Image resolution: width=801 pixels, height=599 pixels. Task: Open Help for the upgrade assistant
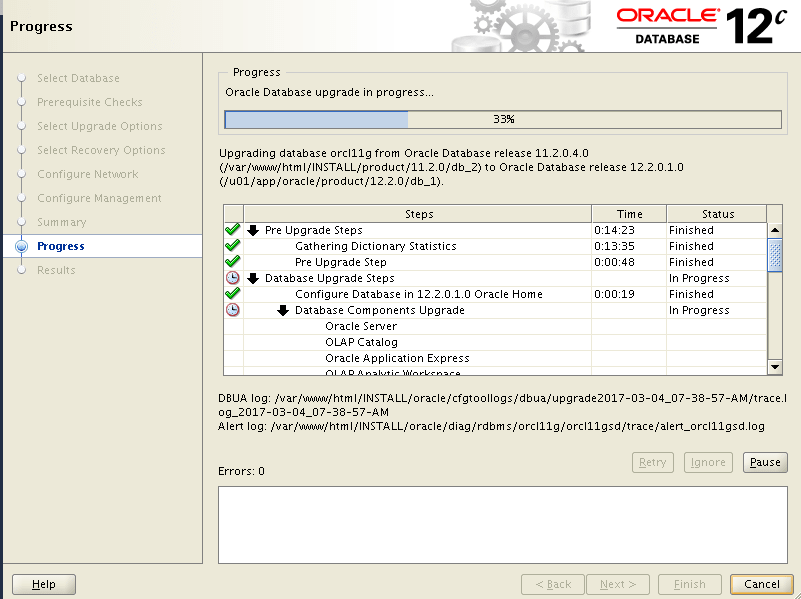(x=44, y=584)
